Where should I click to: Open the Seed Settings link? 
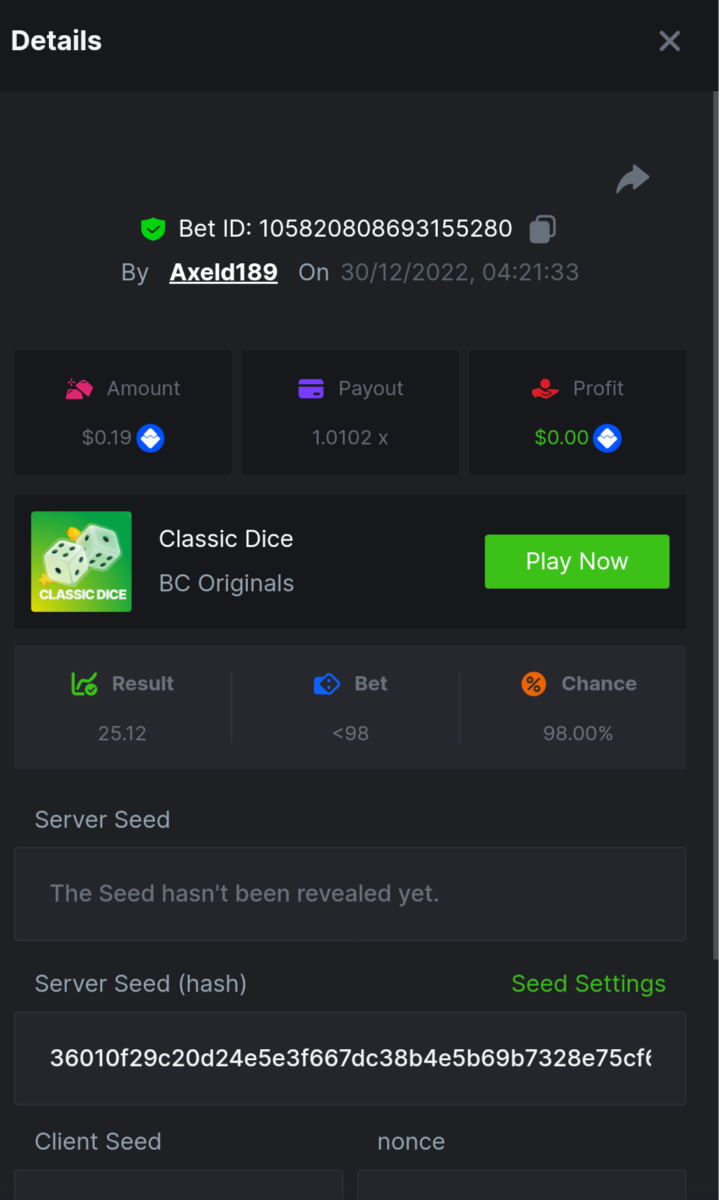pyautogui.click(x=588, y=984)
